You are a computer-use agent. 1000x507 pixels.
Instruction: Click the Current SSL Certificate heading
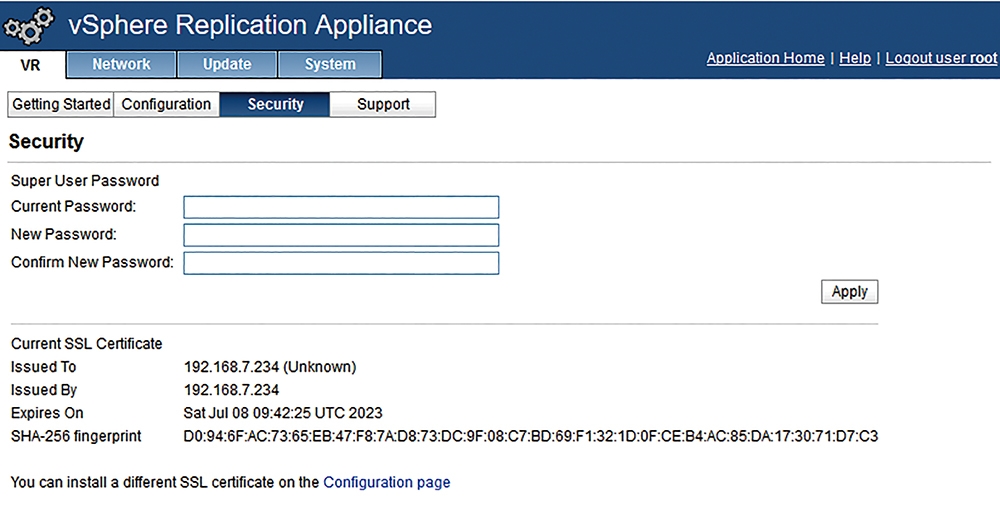pos(87,344)
